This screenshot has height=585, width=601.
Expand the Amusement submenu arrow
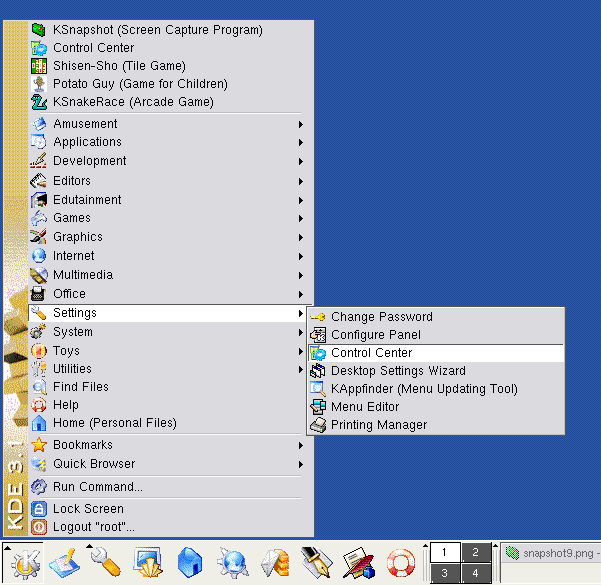(301, 124)
